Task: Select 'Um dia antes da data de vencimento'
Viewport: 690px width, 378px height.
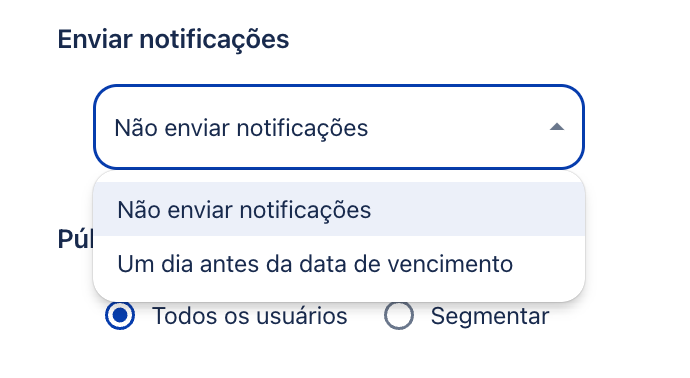Action: [x=339, y=264]
